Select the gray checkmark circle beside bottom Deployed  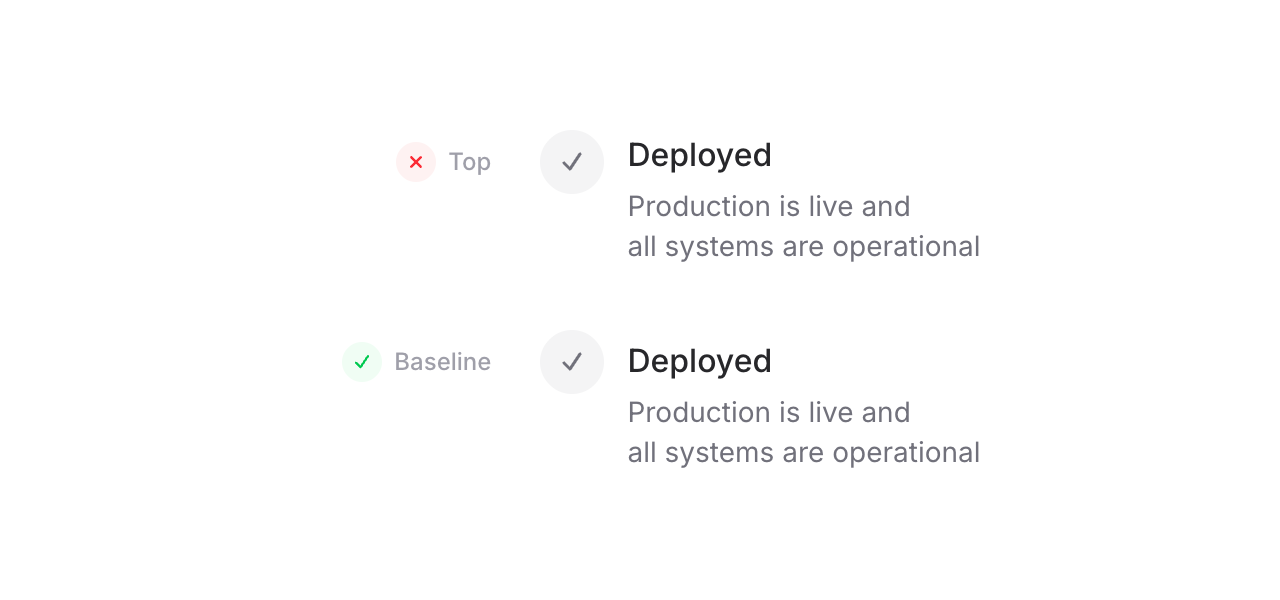coord(572,361)
